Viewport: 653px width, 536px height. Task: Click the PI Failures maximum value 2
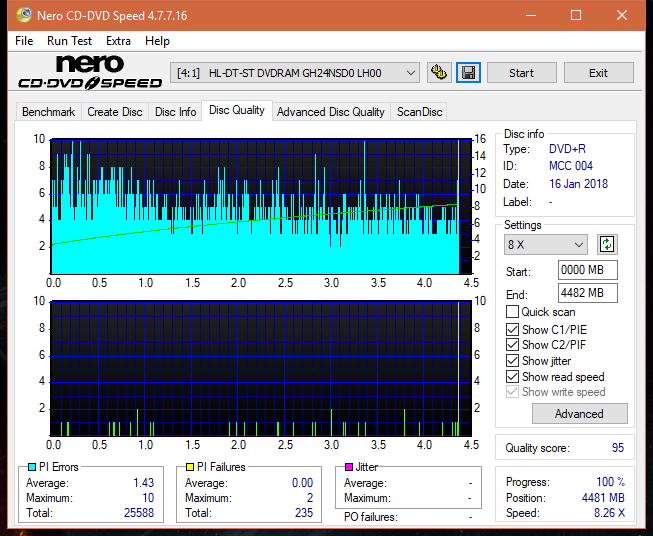click(310, 498)
